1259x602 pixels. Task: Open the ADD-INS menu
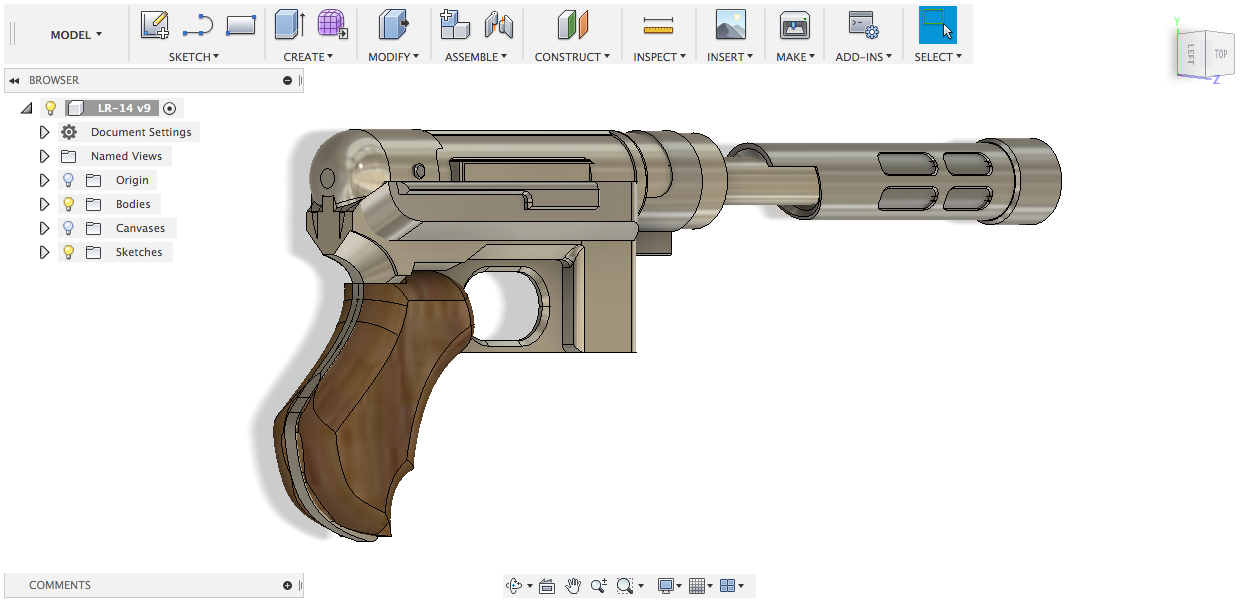point(864,57)
